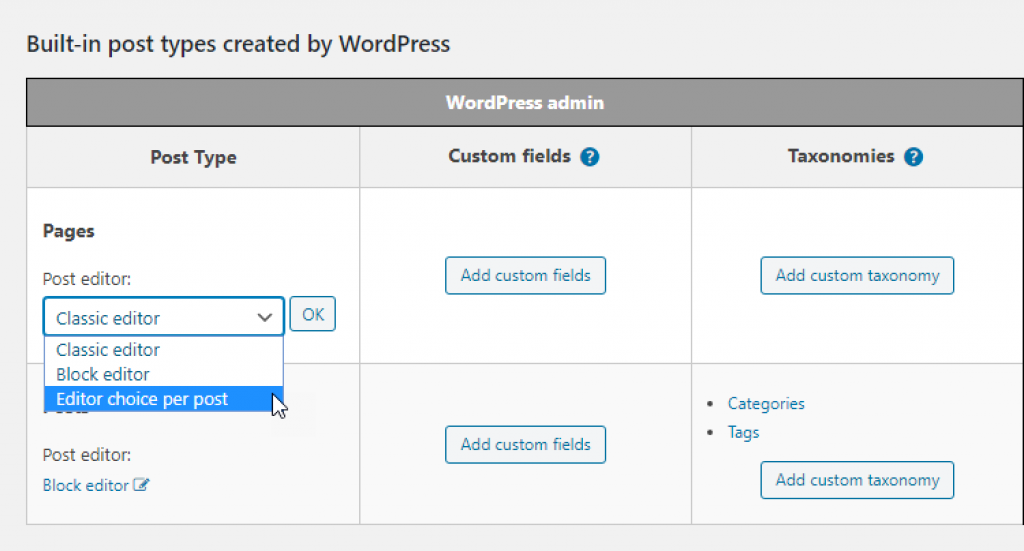The width and height of the screenshot is (1024, 551).
Task: Add custom fields for Pages
Action: [526, 276]
